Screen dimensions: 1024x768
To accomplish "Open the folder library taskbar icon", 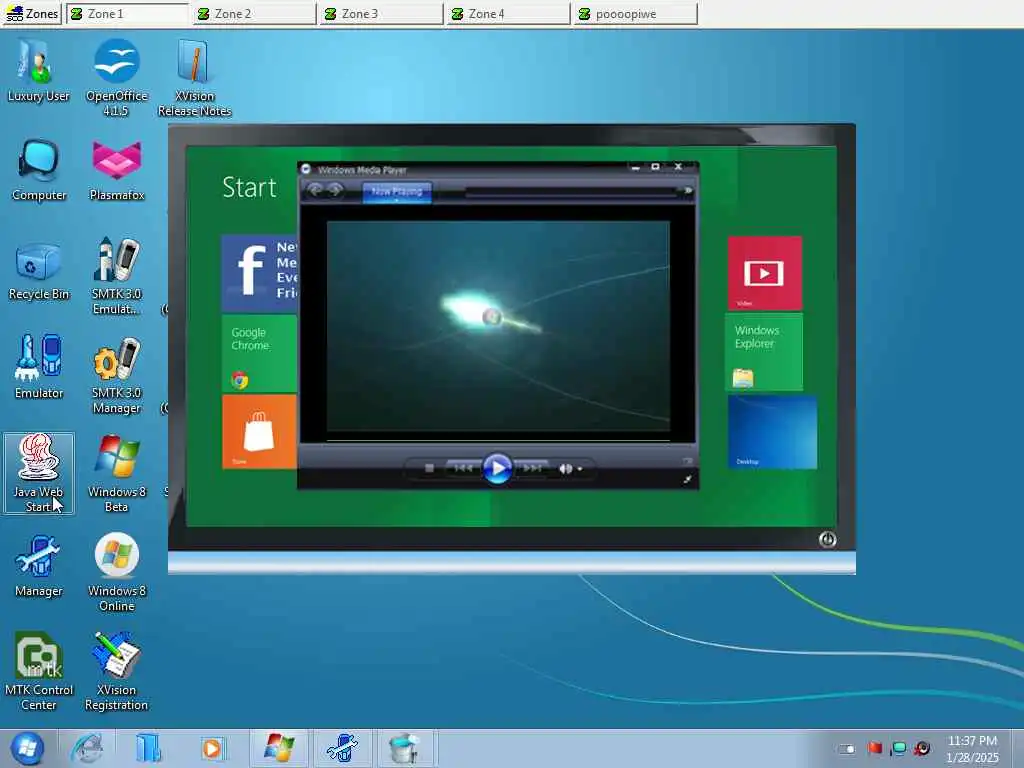I will pos(149,748).
